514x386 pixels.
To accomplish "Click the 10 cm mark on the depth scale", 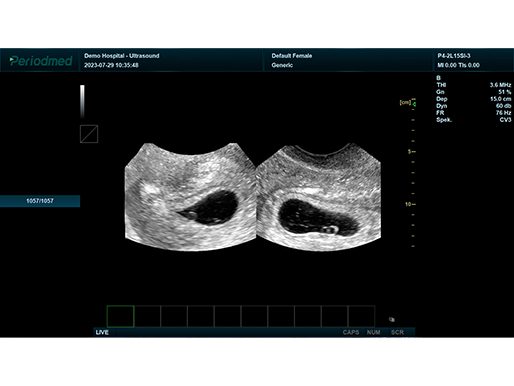I will point(410,204).
